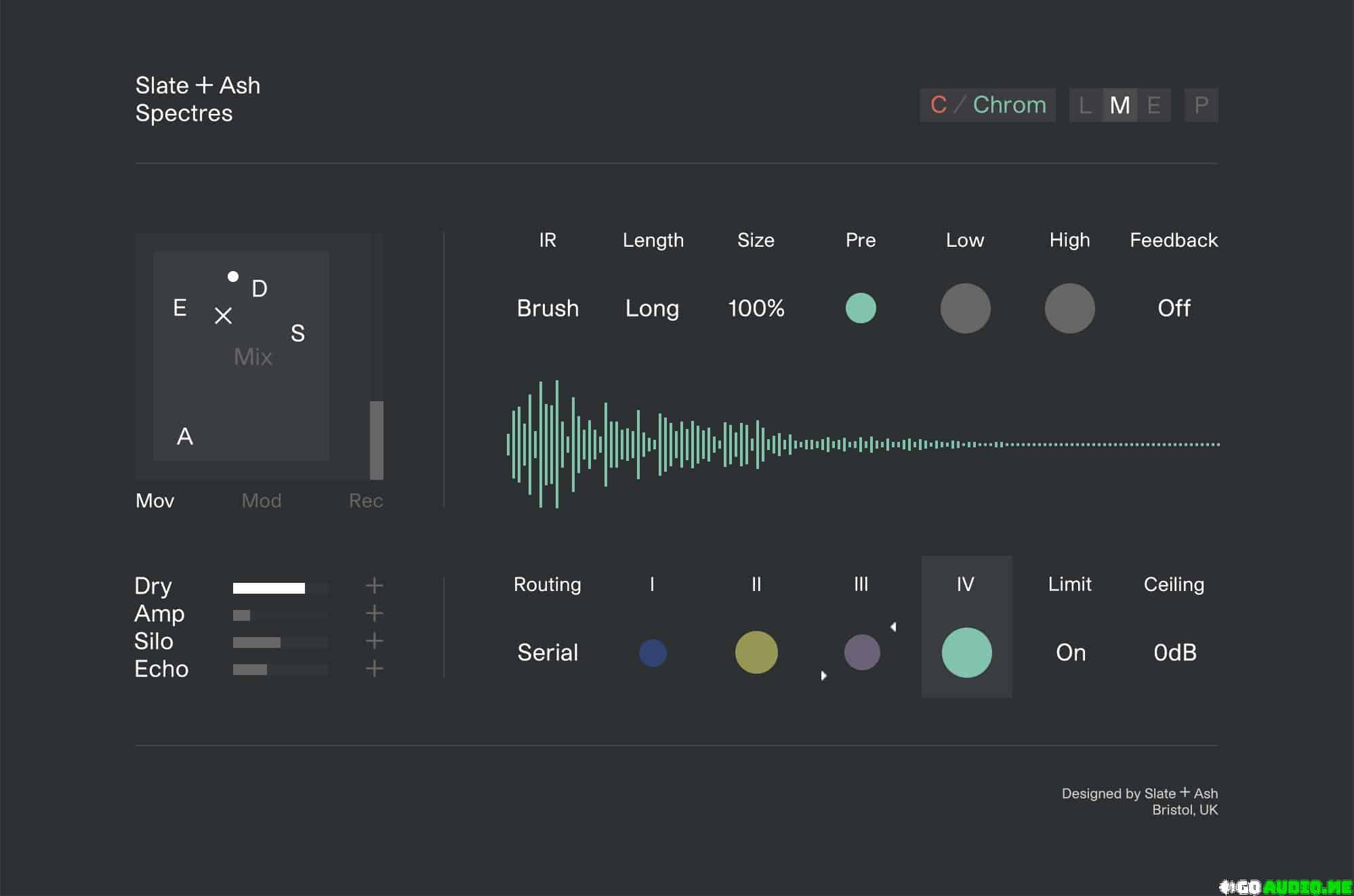Click the Slate + Ash Spectres title
This screenshot has height=896, width=1354.
tap(198, 99)
